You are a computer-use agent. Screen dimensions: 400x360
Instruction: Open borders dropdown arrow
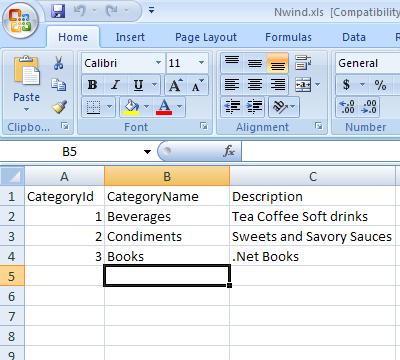(x=110, y=107)
